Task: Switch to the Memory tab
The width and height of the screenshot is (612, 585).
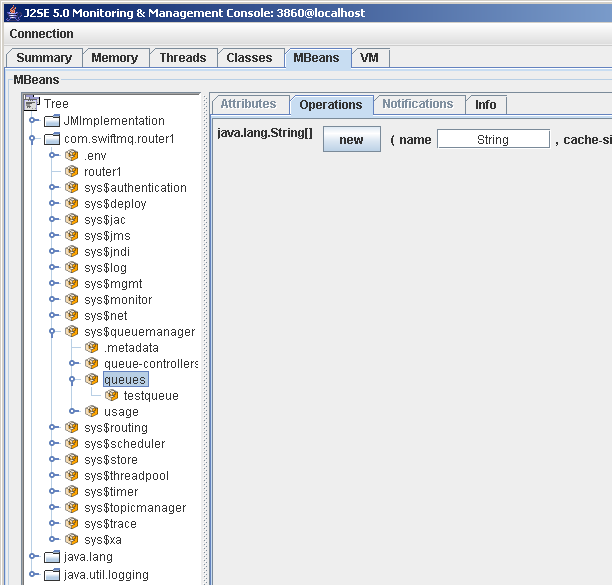Action: pyautogui.click(x=114, y=58)
